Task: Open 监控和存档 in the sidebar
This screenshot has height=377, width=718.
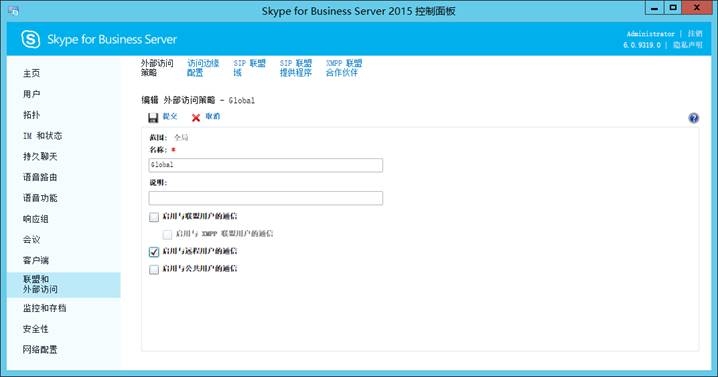Action: [44, 308]
